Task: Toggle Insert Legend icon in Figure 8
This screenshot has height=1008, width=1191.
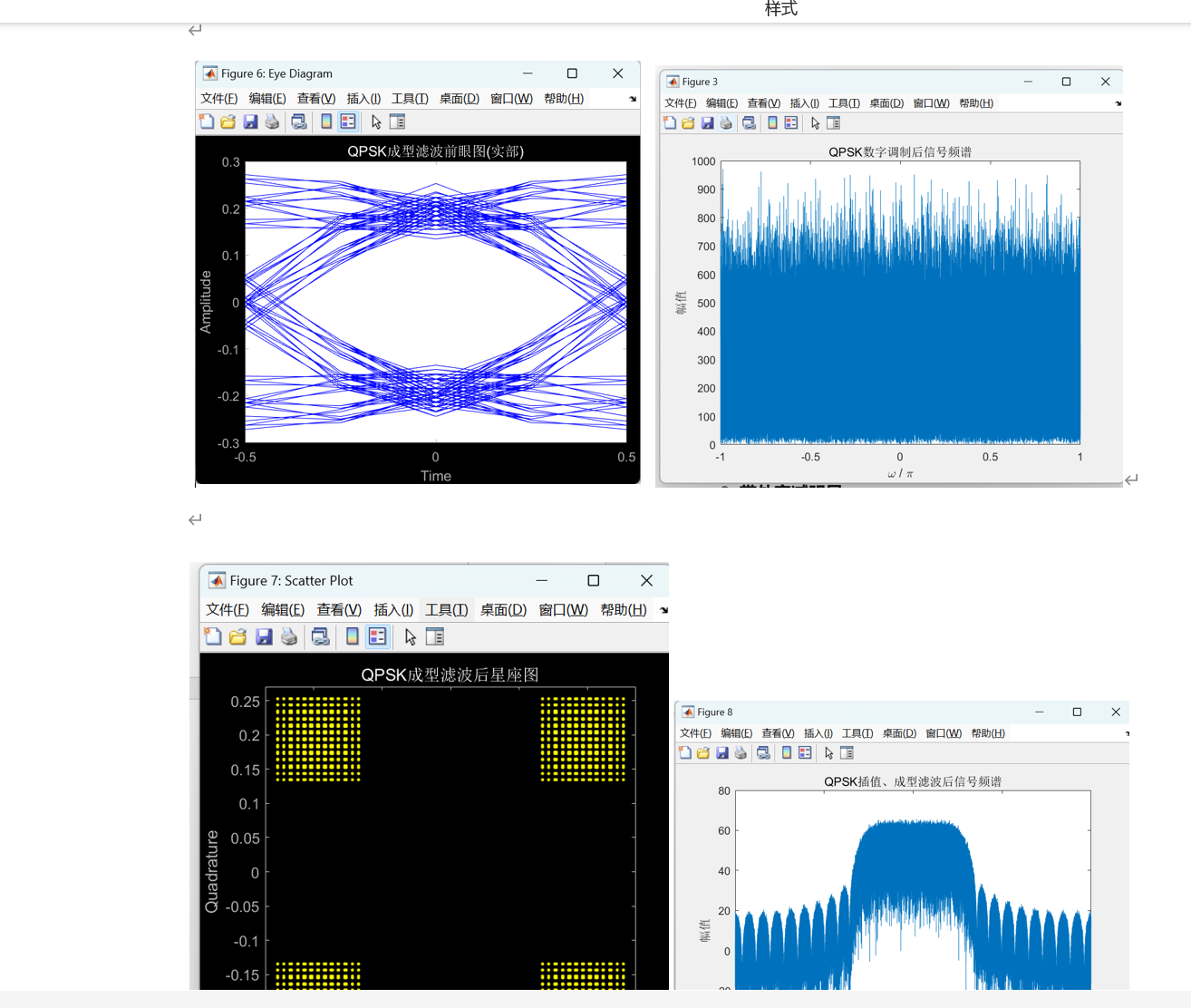Action: pyautogui.click(x=805, y=753)
